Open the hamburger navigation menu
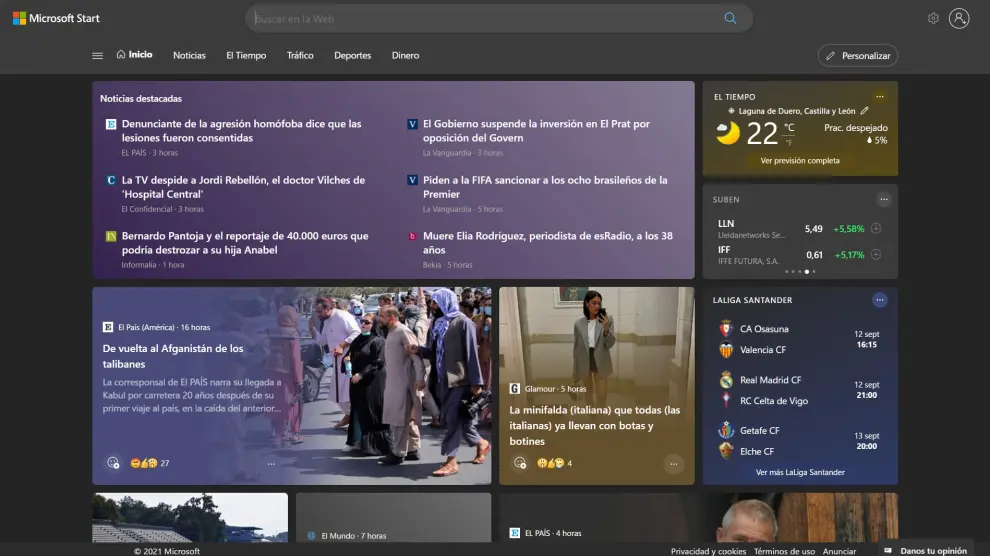This screenshot has height=556, width=990. 97,56
